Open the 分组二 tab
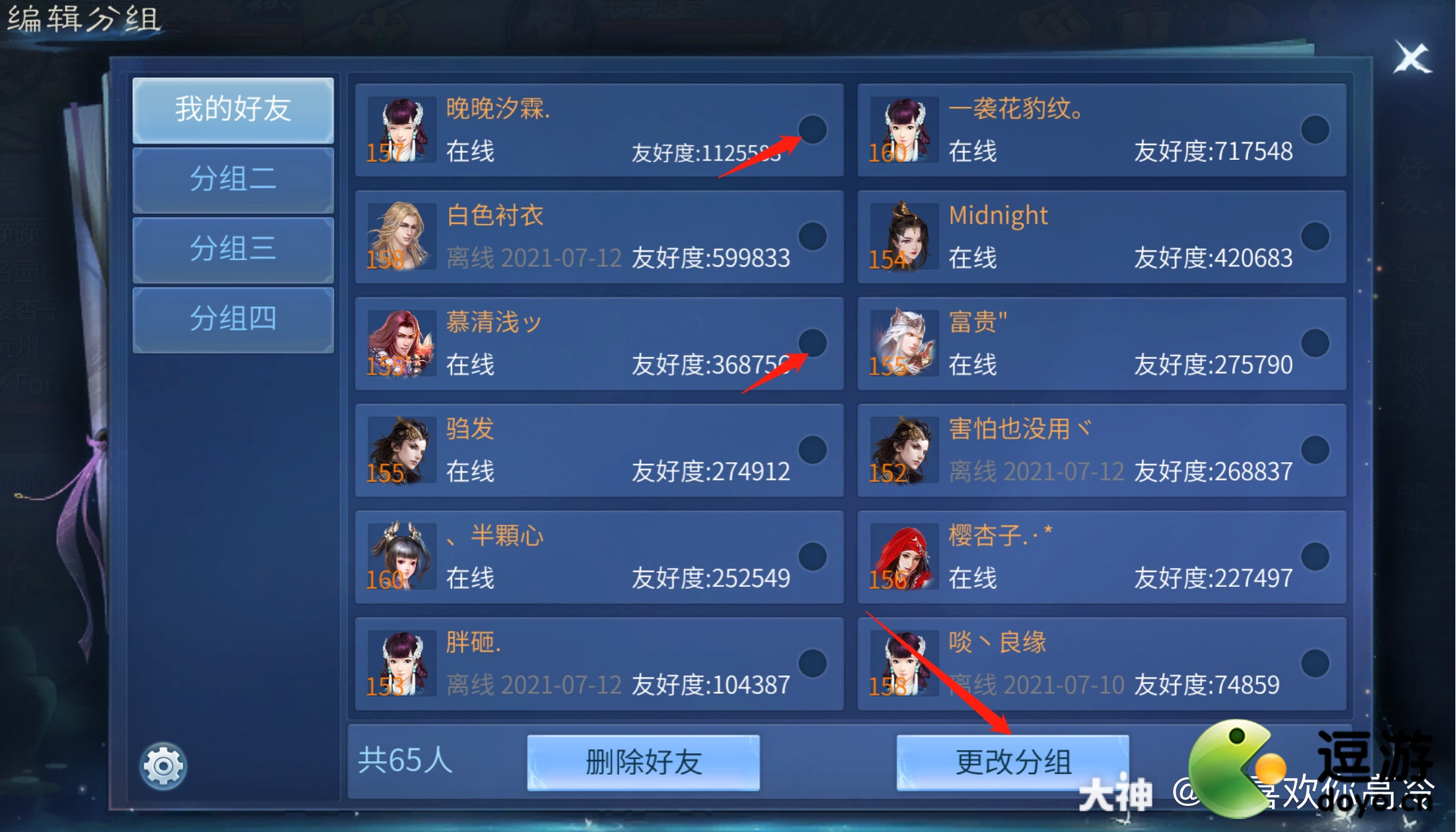The height and width of the screenshot is (832, 1456). pyautogui.click(x=233, y=180)
